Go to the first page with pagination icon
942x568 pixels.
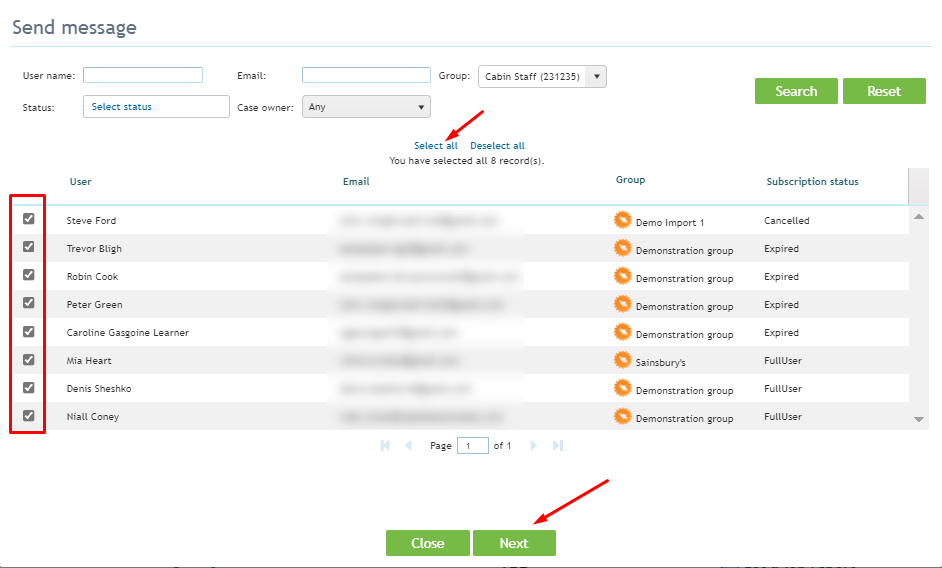coord(385,445)
